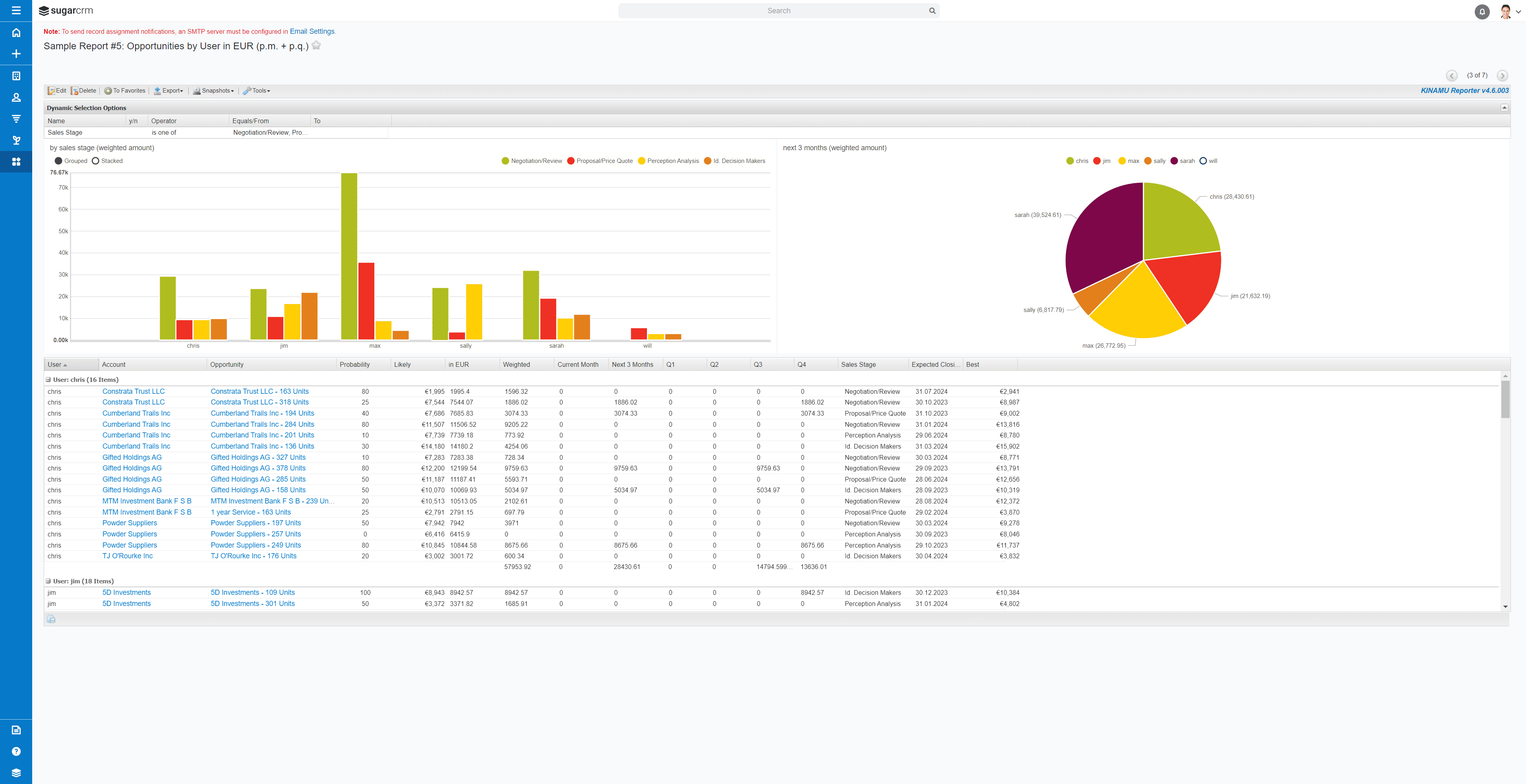
Task: Click the search magnifier icon
Action: tap(932, 11)
